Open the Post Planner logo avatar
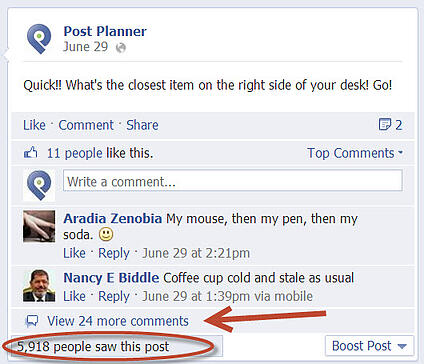The width and height of the screenshot is (424, 364). [x=39, y=39]
